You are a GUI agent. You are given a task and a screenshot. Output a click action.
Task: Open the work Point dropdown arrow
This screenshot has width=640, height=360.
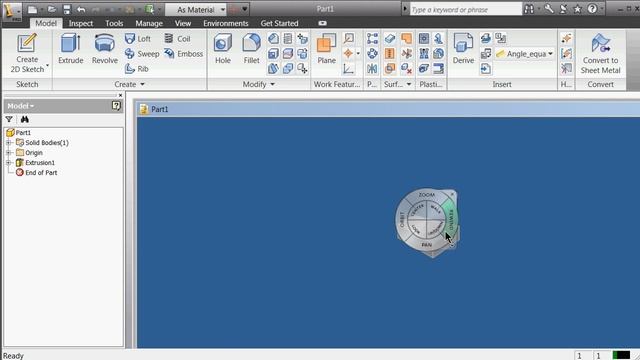(358, 53)
